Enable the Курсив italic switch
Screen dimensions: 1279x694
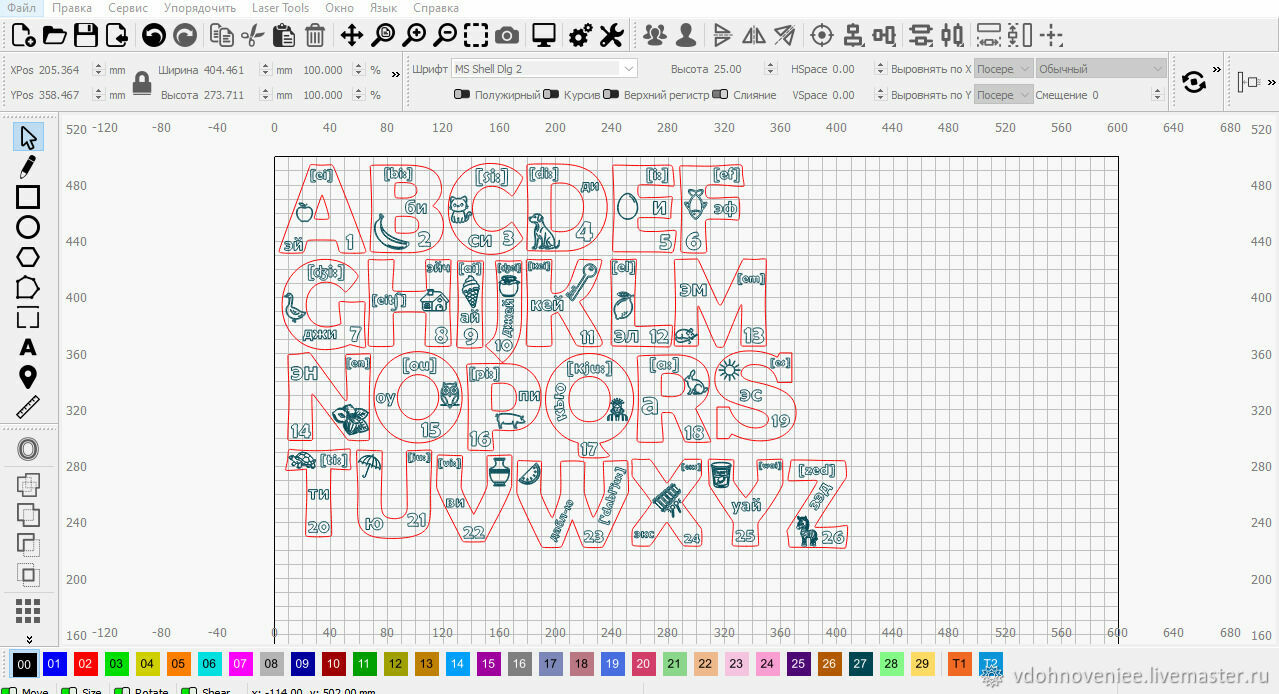[551, 95]
